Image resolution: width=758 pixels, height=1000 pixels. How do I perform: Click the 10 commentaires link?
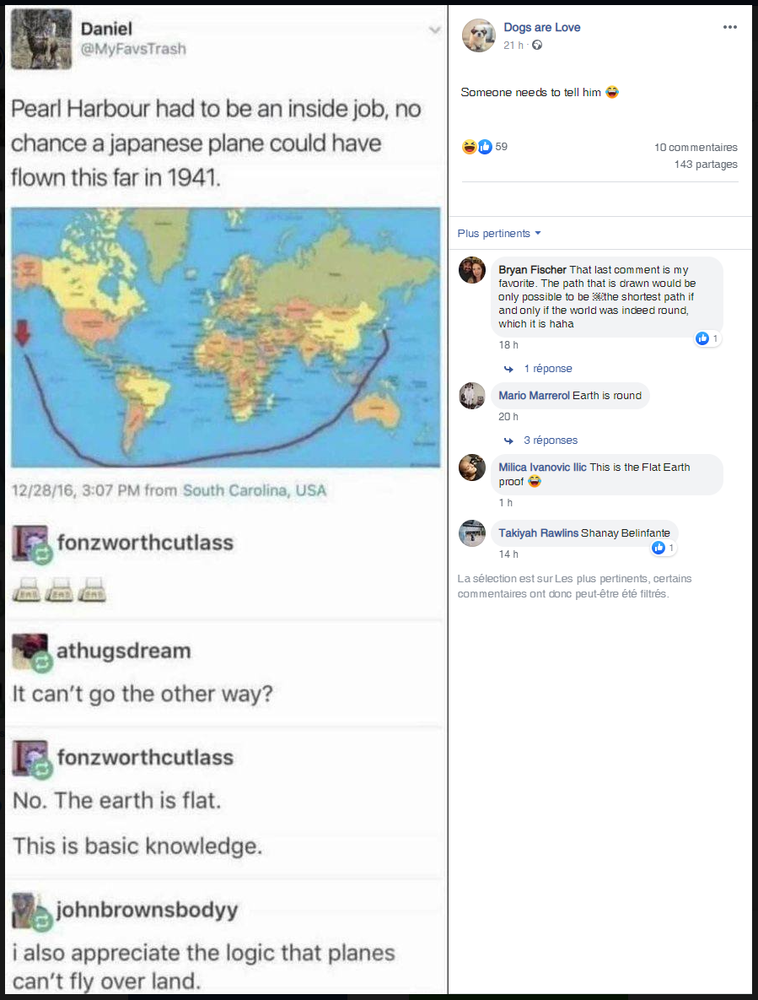(696, 147)
